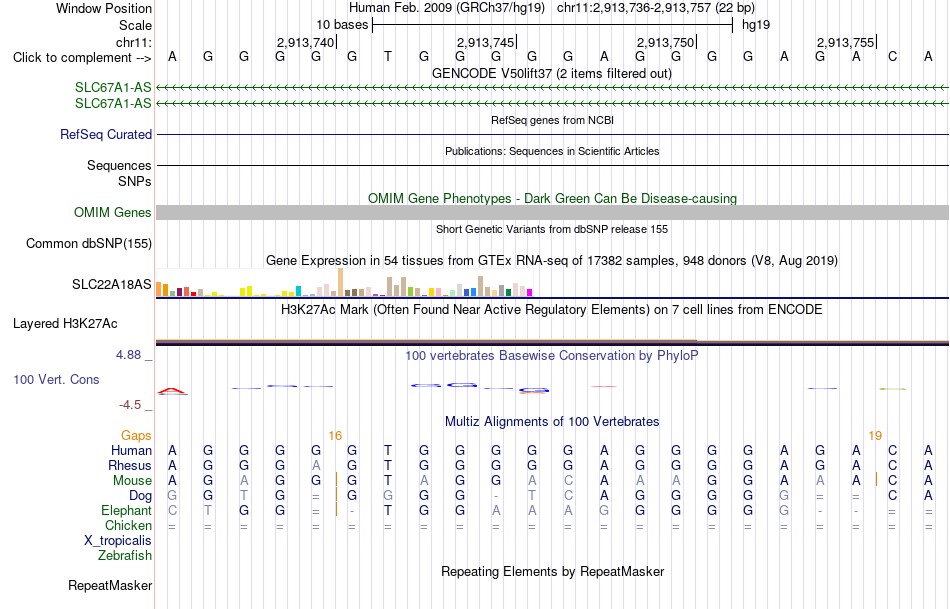Screen dimensions: 950x609
Task: Select the SNPs track label
Action: pos(135,181)
